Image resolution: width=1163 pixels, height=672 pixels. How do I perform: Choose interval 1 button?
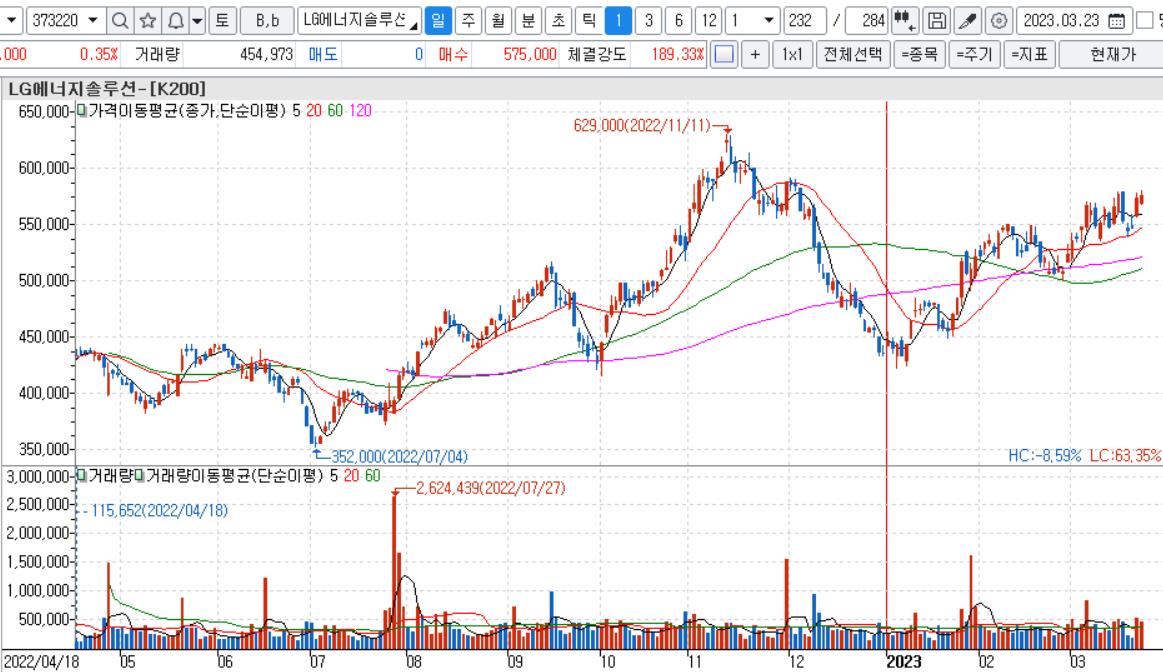coord(619,21)
